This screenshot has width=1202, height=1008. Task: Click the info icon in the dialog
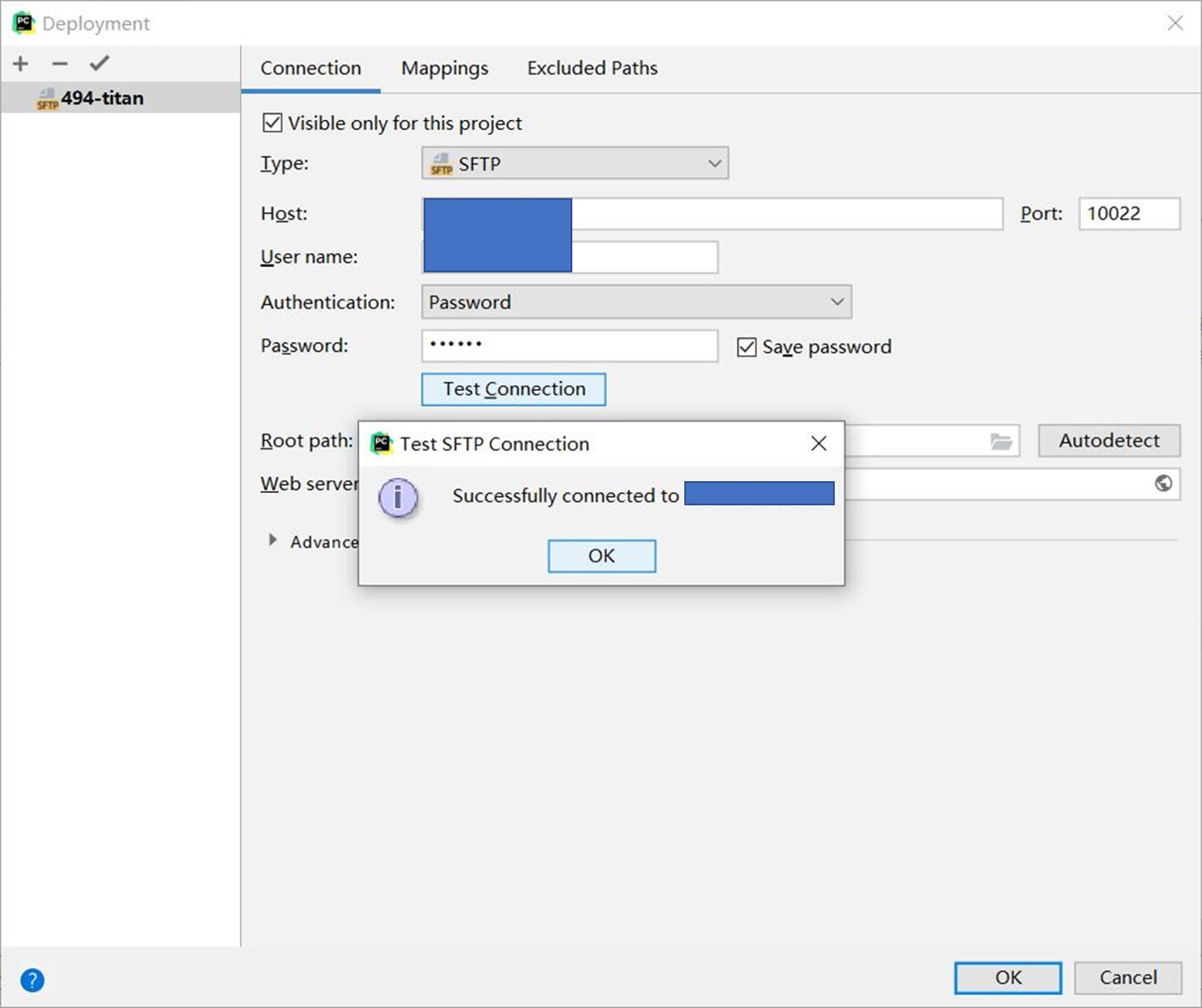(x=398, y=497)
